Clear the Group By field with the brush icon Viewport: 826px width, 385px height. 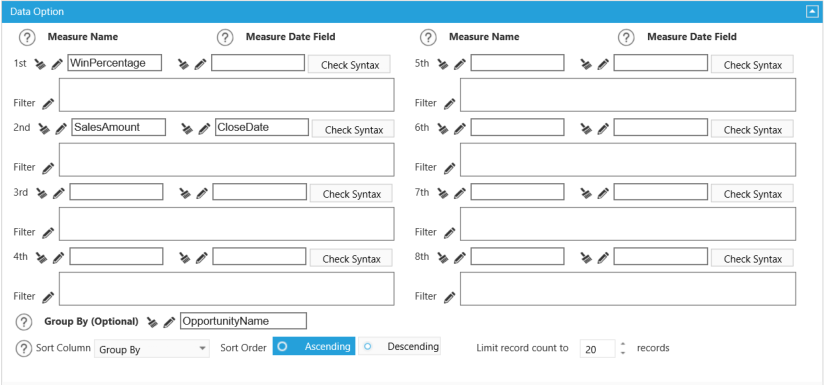[x=152, y=322]
